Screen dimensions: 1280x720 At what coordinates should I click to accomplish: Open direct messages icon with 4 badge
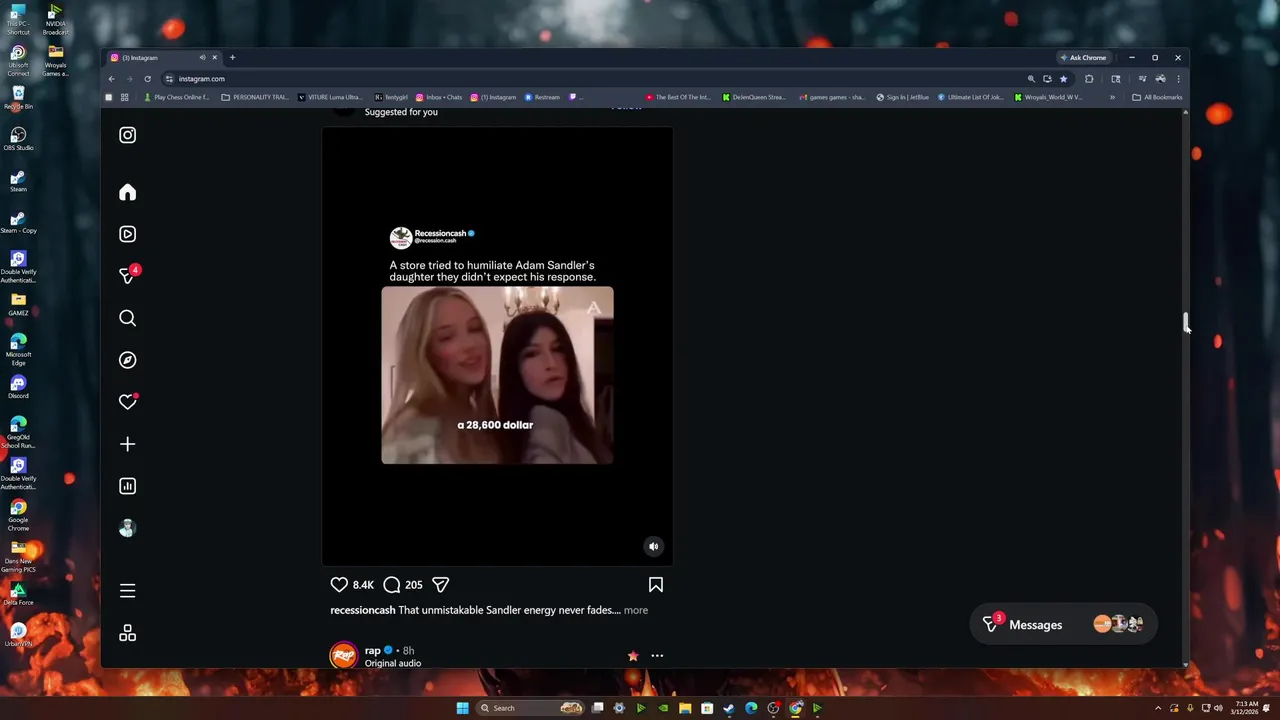click(x=128, y=275)
